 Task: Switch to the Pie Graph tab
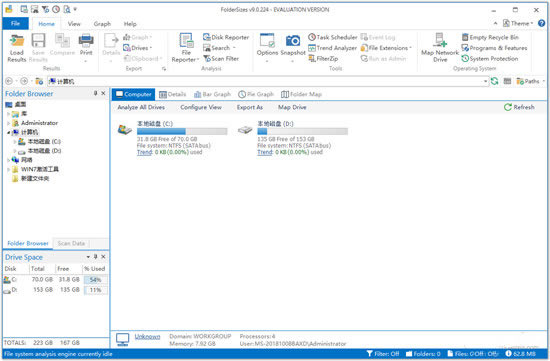(256, 94)
